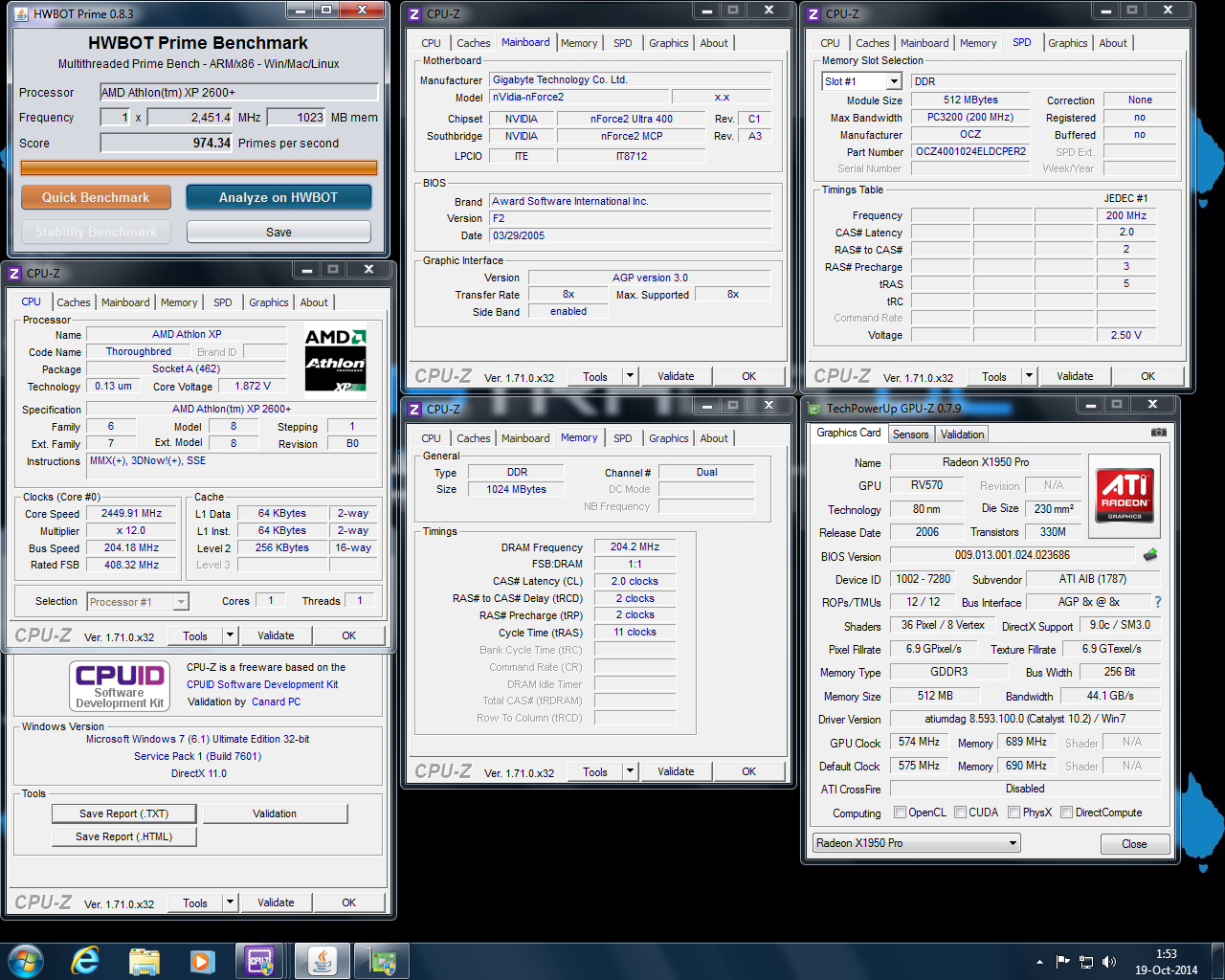This screenshot has width=1225, height=980.
Task: Click Part Number OCZ4001024ELDCPER2 in SPD
Action: pos(970,151)
